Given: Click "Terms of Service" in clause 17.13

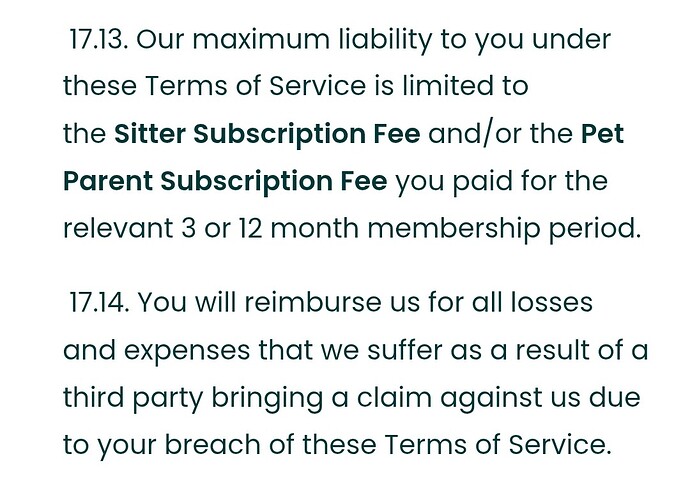Looking at the screenshot, I should 256,87.
